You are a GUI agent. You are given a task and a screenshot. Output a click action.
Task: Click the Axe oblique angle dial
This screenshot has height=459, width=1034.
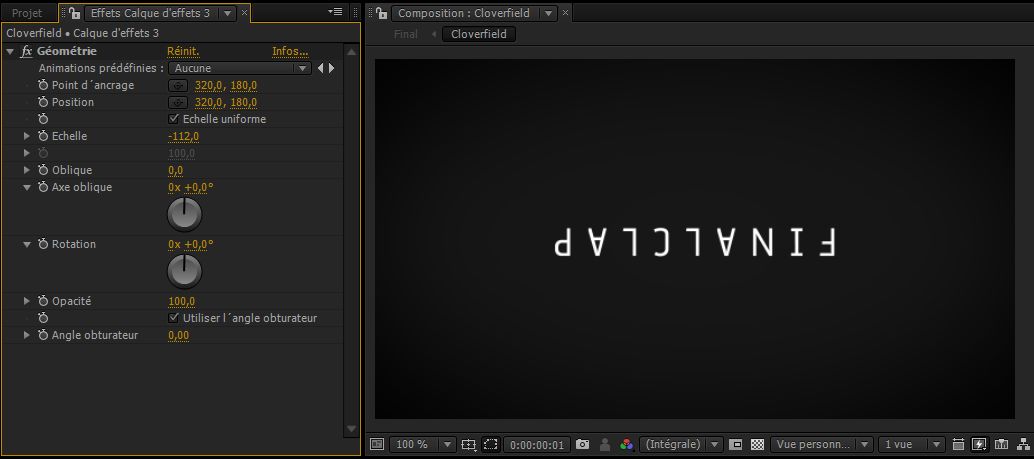(x=185, y=214)
